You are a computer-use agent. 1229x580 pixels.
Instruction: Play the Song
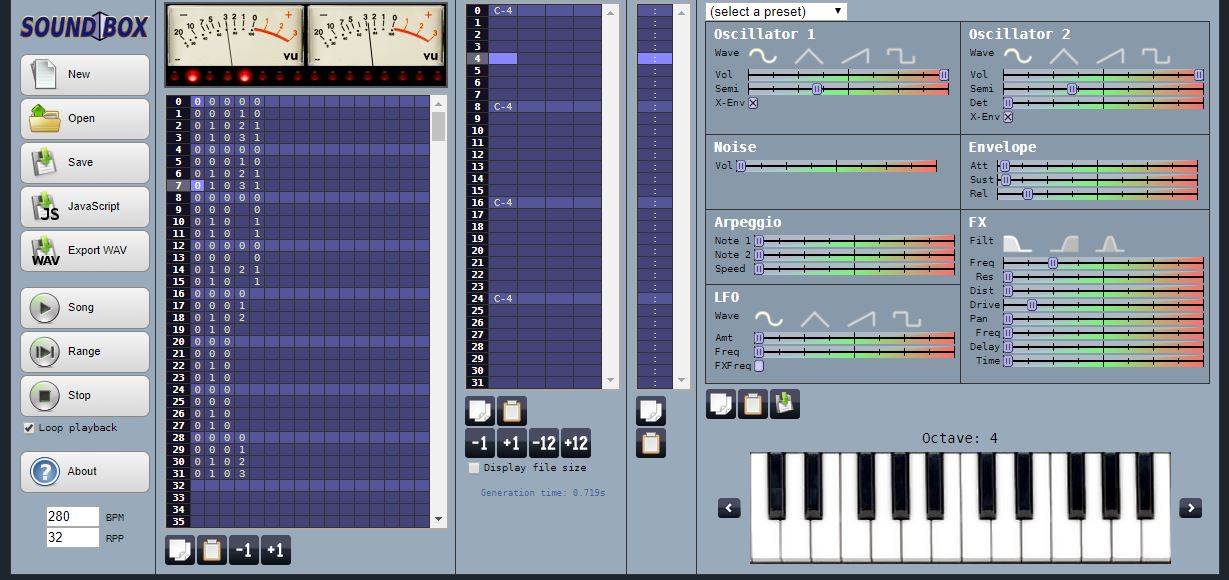point(85,308)
